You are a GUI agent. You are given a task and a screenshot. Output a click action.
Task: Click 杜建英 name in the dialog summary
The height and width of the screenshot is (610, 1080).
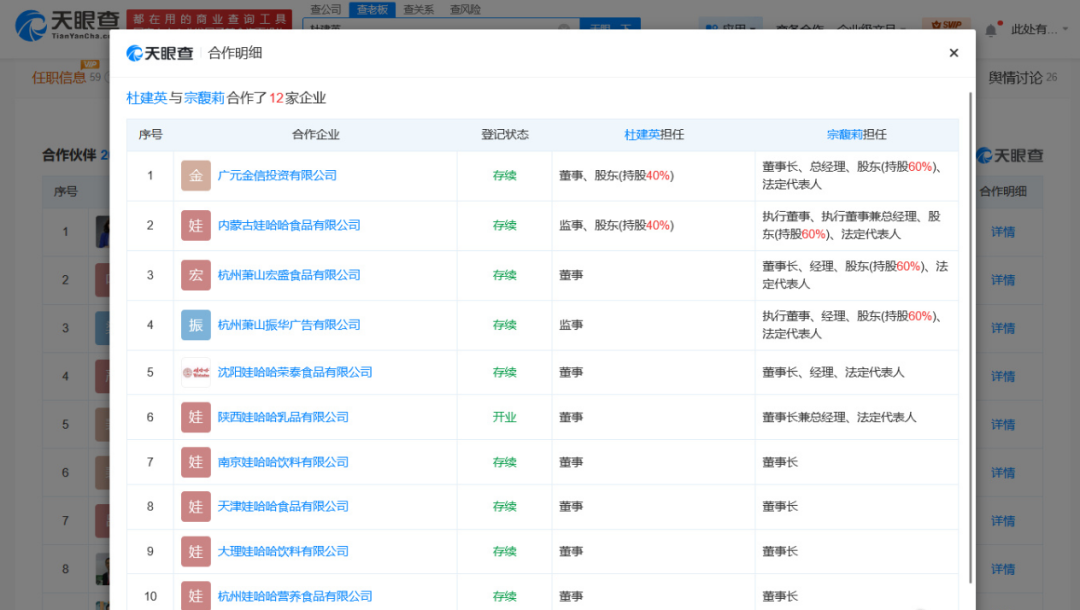pos(147,98)
